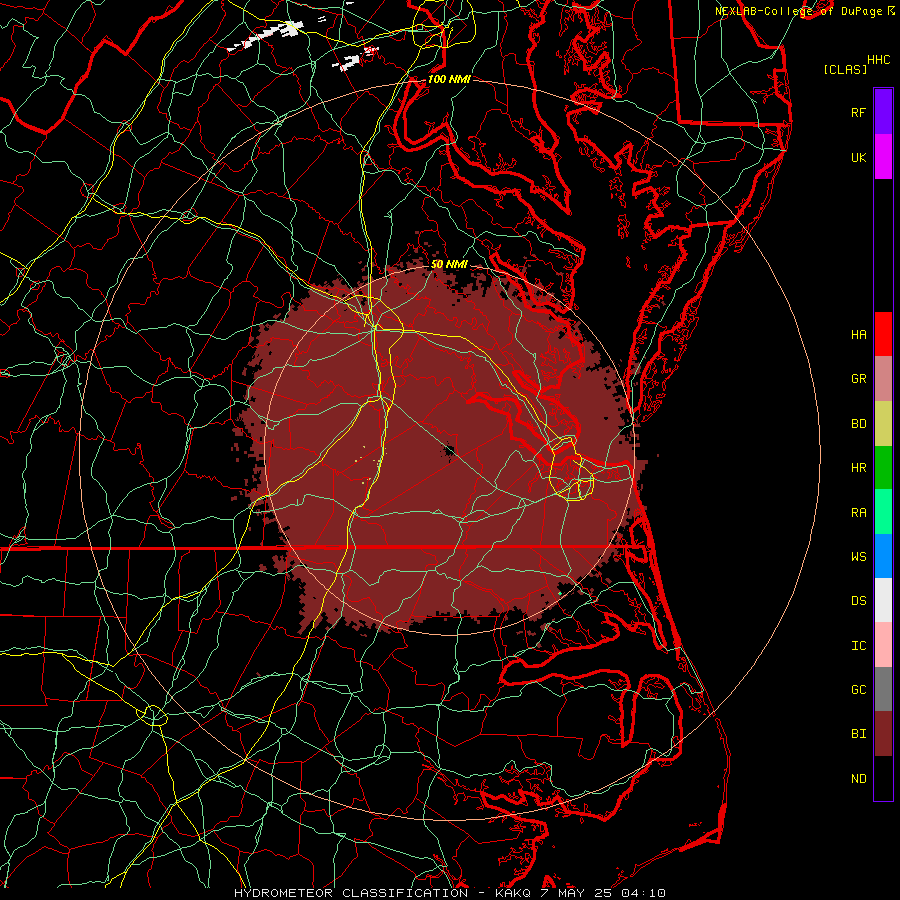The image size is (900, 900).
Task: Click the RF legend label
Action: (x=858, y=112)
